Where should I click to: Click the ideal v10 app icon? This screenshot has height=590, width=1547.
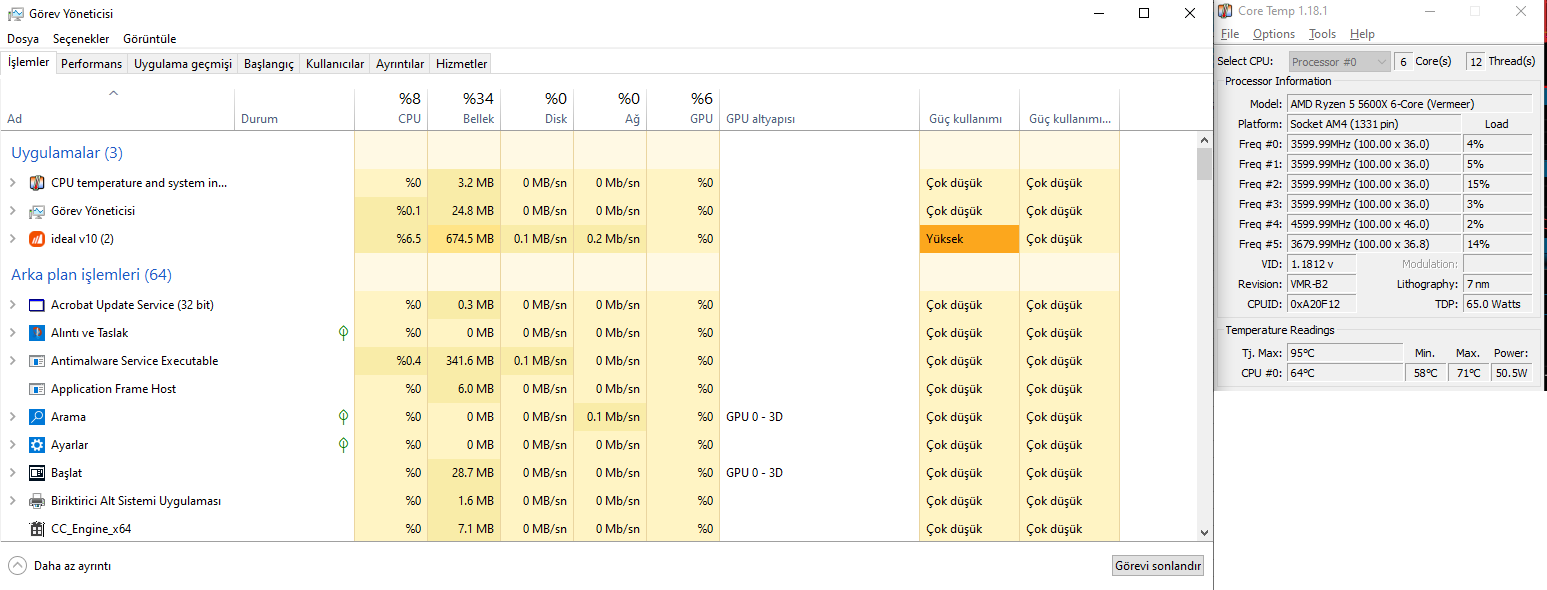37,239
